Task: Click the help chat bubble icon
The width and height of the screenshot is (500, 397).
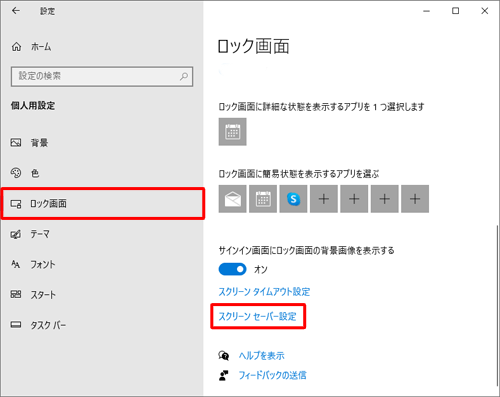Action: [224, 356]
